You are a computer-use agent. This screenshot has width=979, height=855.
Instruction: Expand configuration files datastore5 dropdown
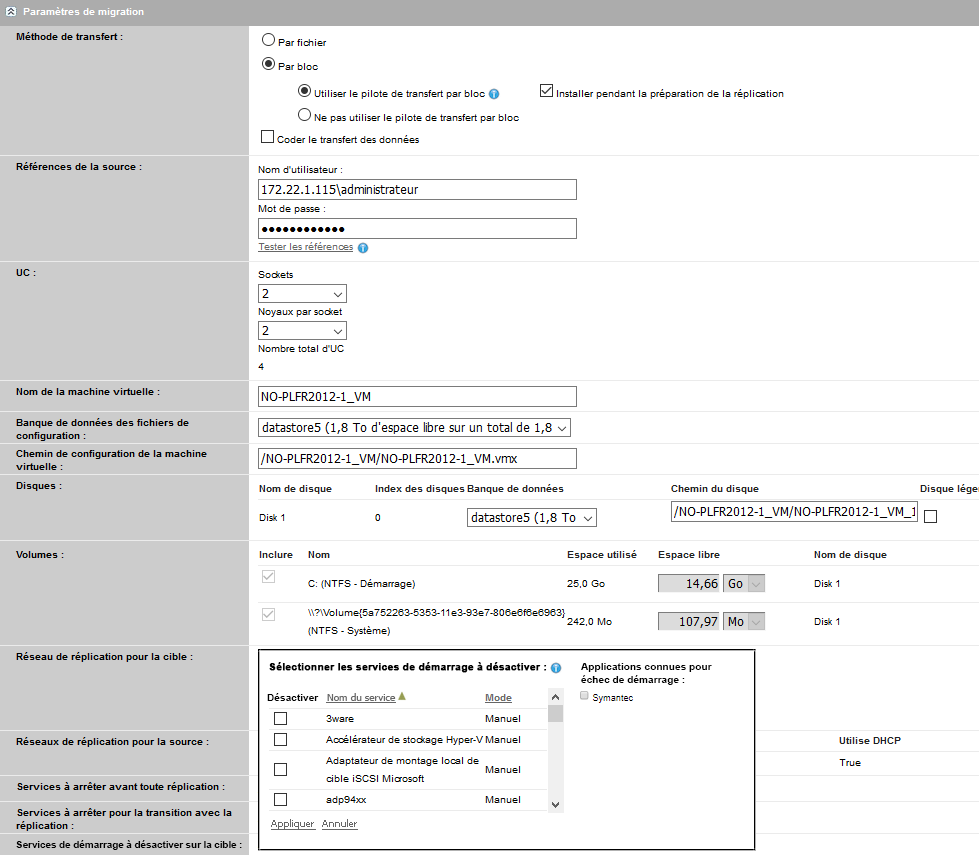coord(414,428)
